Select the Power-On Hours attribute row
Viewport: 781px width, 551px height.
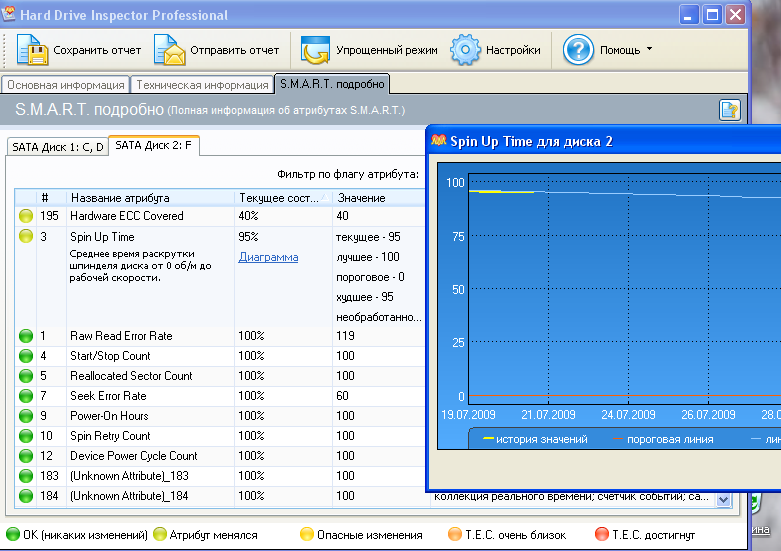click(109, 416)
